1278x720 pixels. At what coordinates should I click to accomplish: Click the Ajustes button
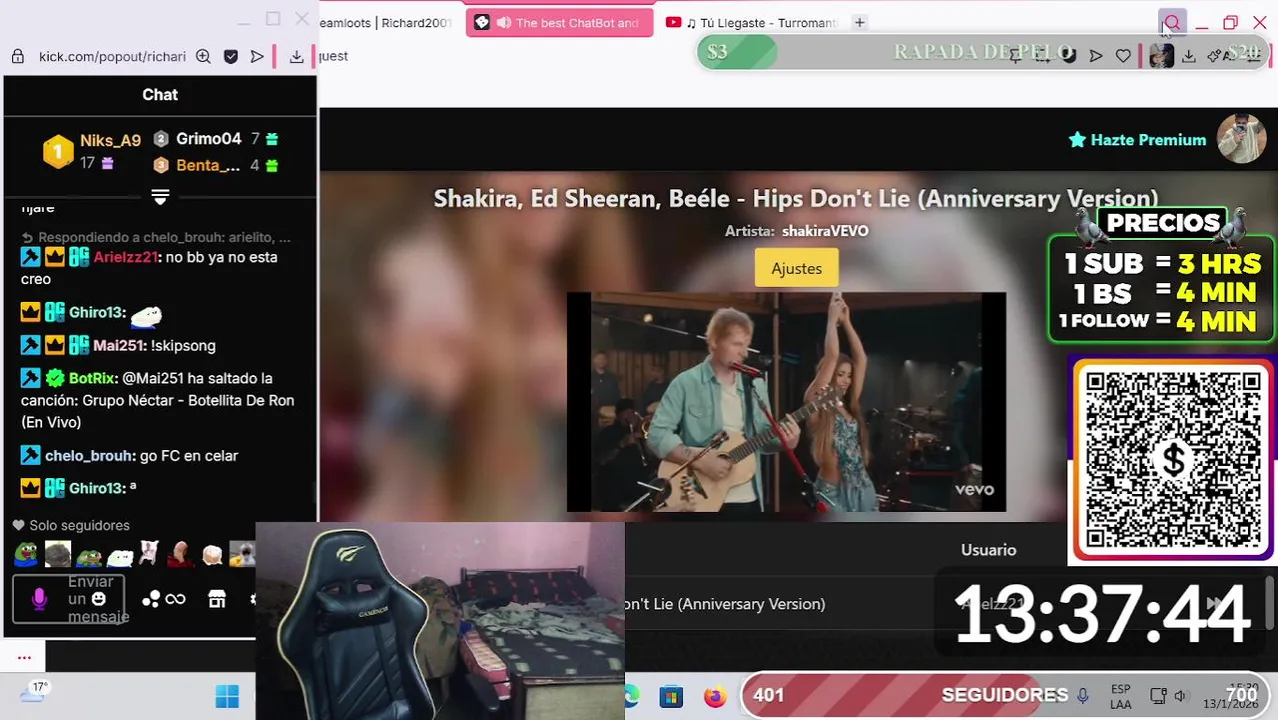click(x=796, y=268)
